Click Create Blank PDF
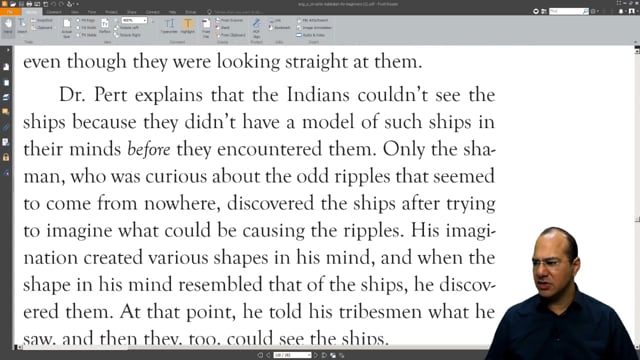 point(222,28)
